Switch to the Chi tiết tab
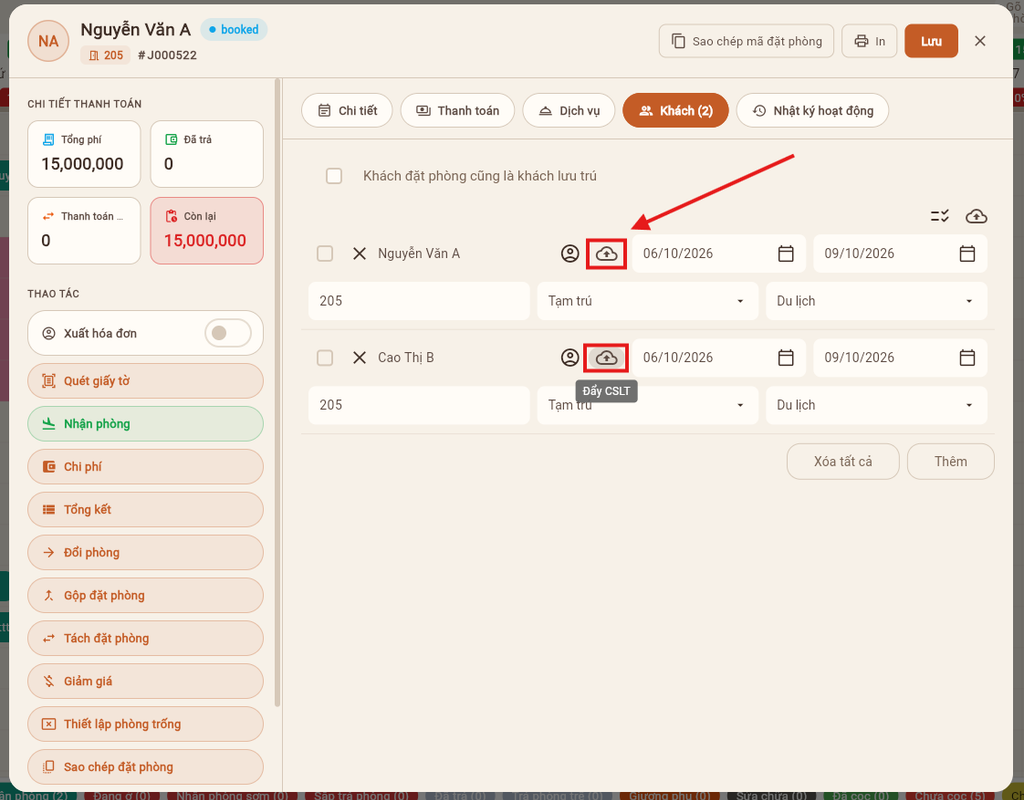 [x=347, y=110]
